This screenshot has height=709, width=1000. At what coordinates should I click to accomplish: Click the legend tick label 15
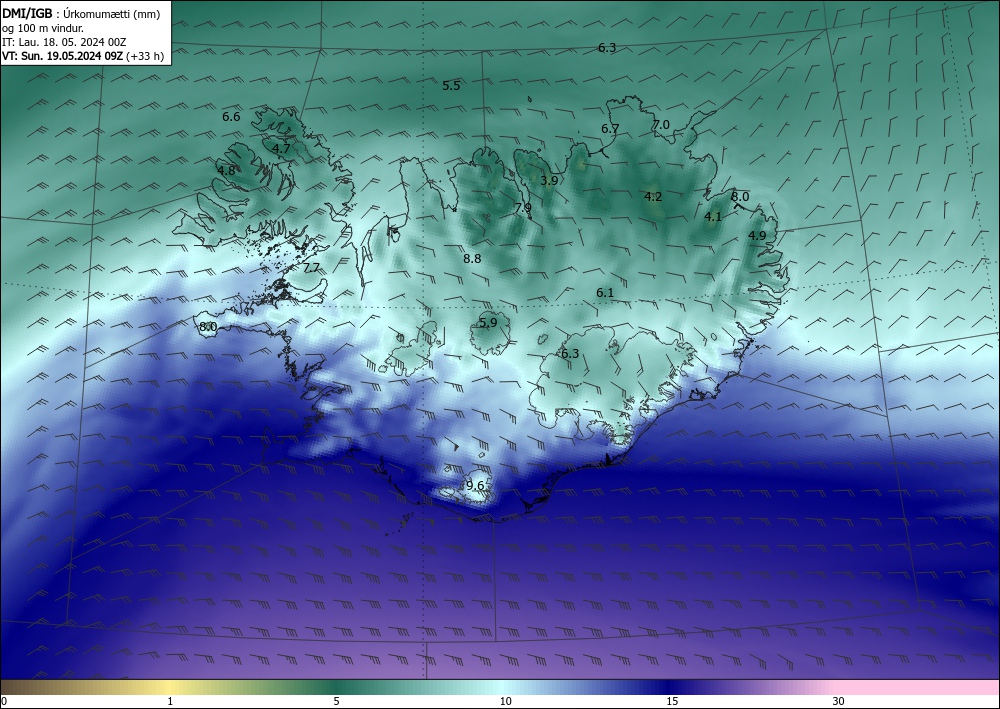point(672,702)
